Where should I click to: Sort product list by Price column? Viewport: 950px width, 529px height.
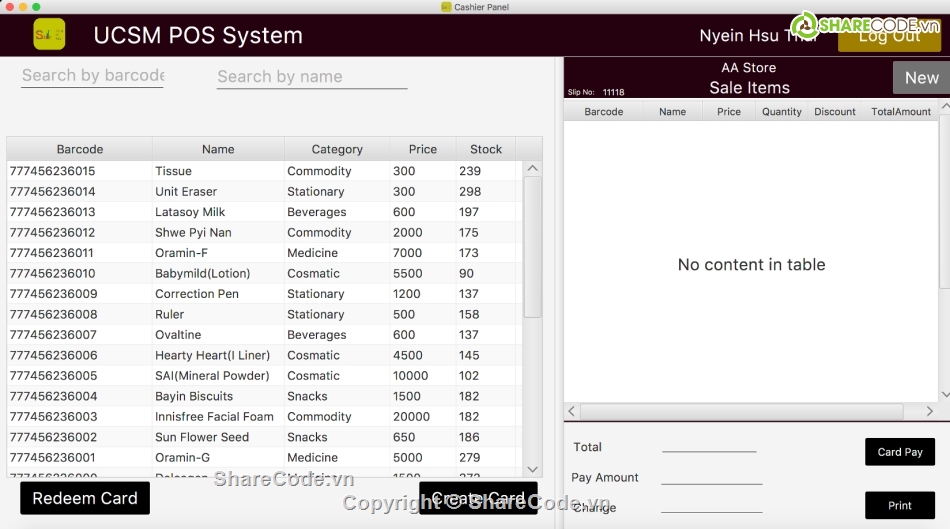tap(422, 149)
